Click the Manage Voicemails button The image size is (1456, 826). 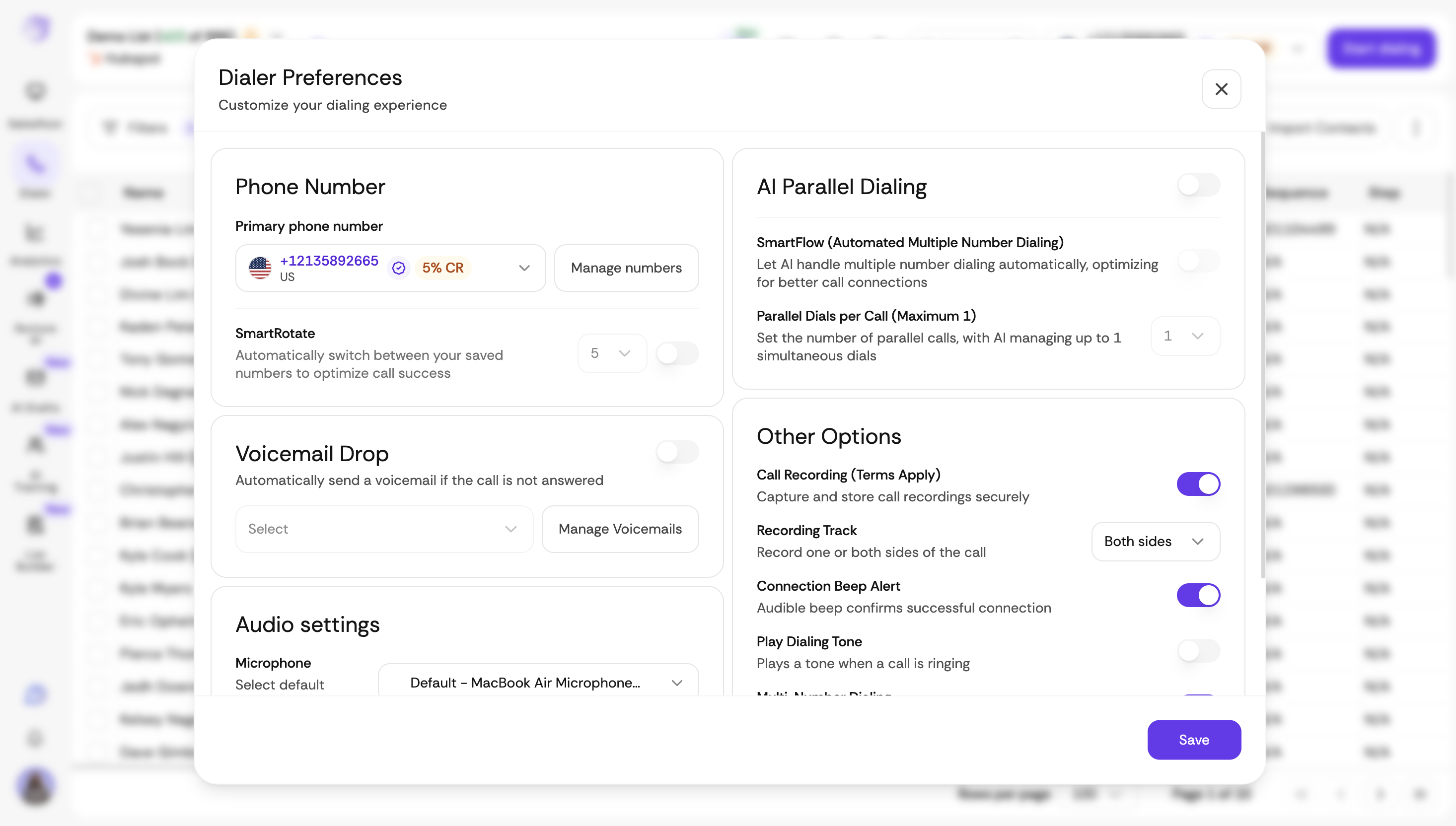click(x=620, y=529)
